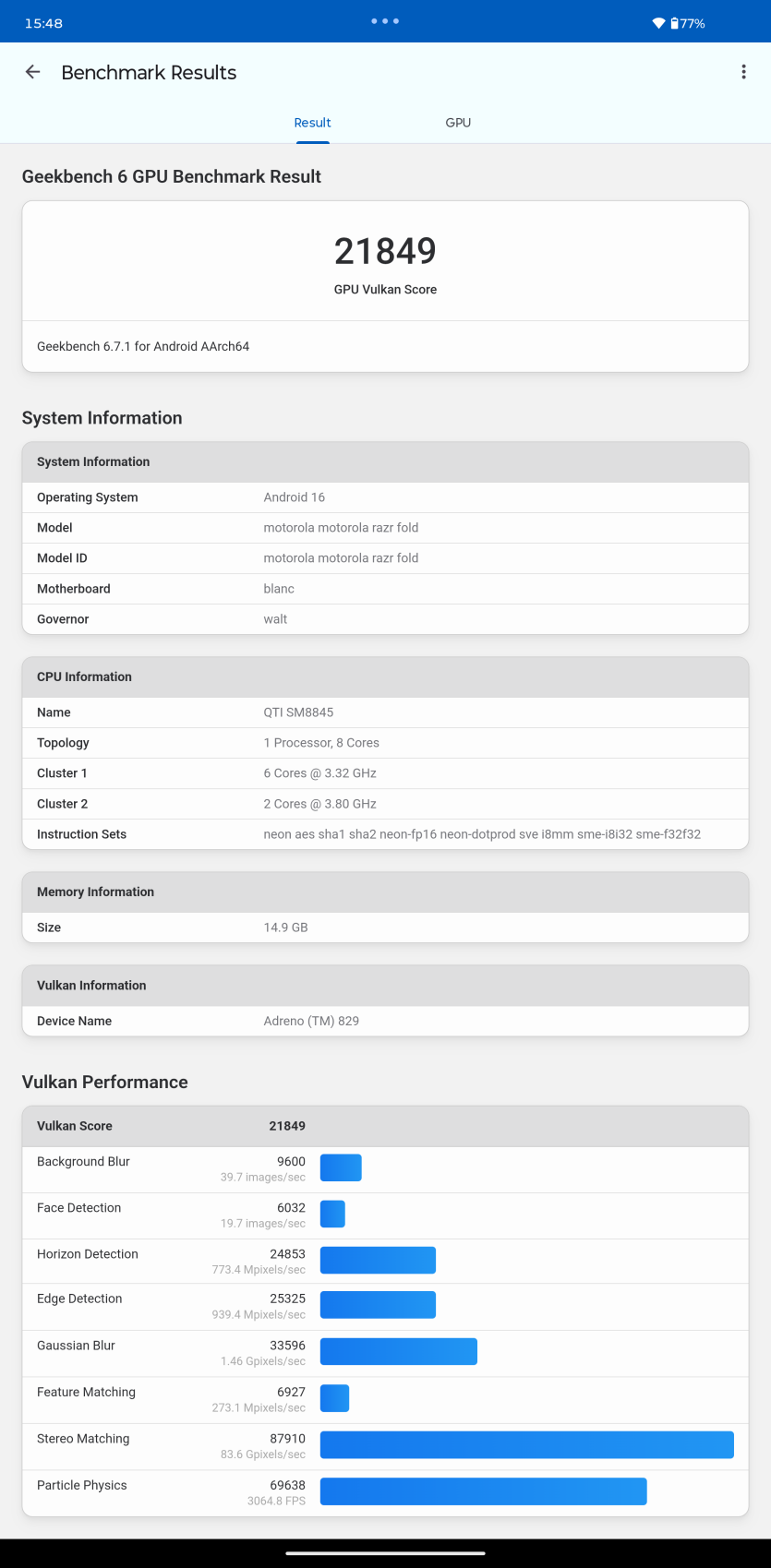Tap the Vulkan Information table header
The image size is (771, 1568).
[x=385, y=985]
